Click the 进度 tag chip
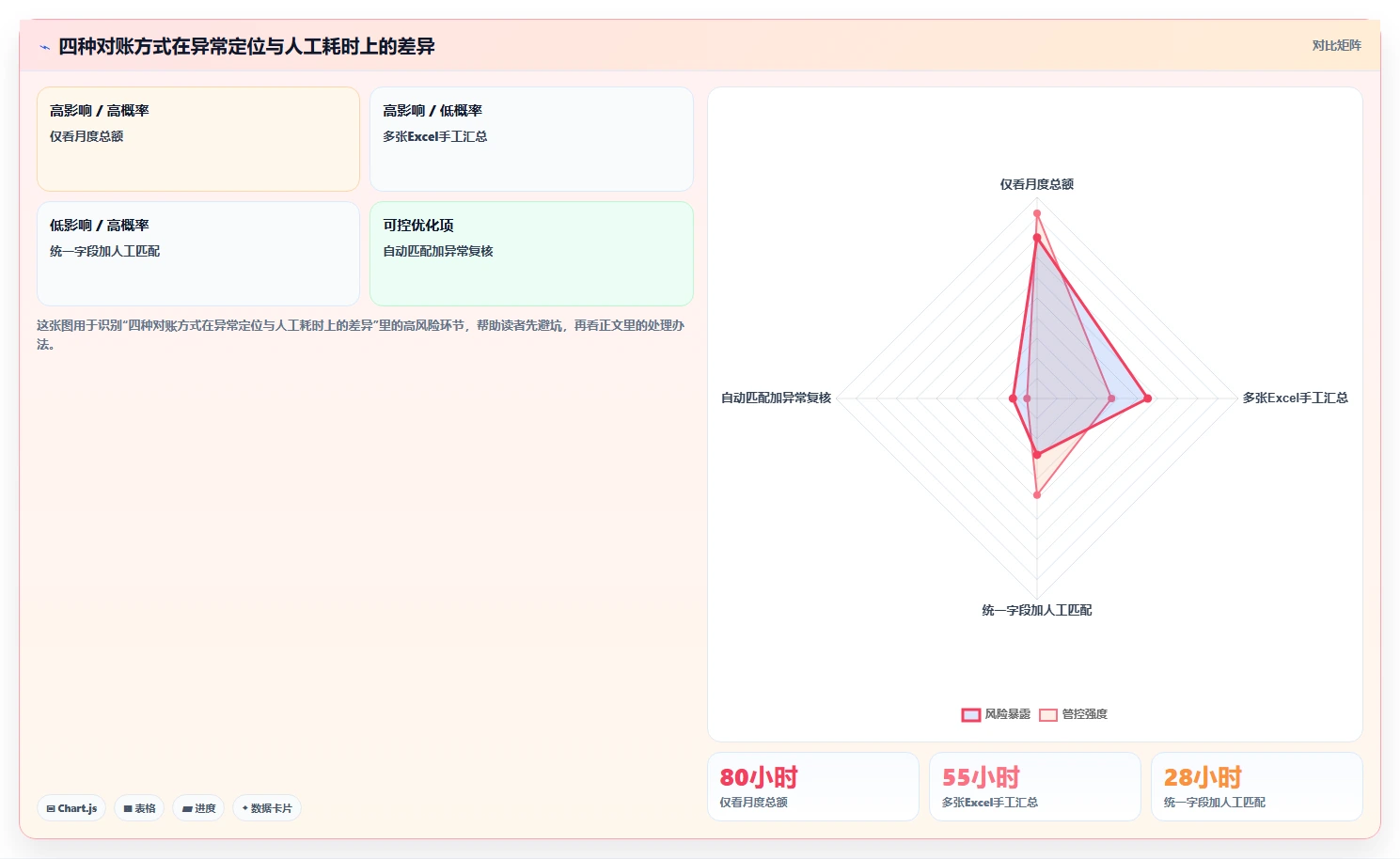 pos(198,808)
